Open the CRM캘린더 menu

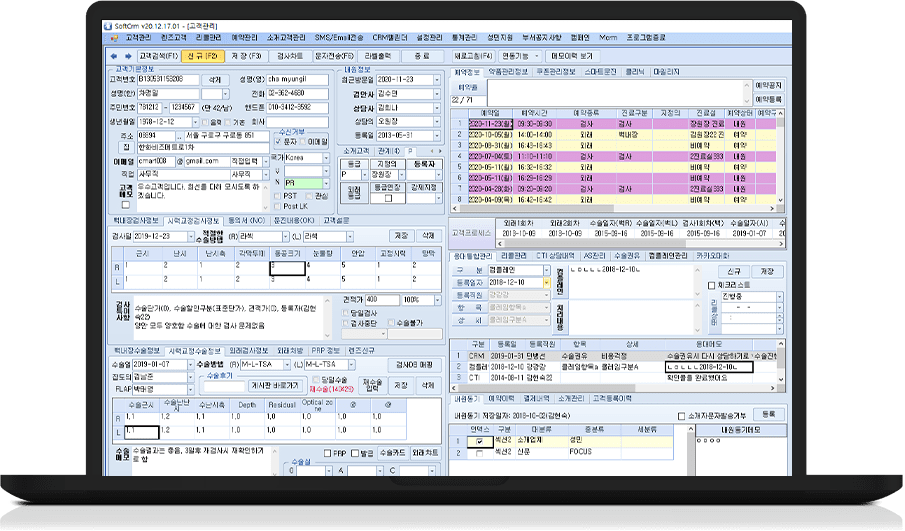click(x=390, y=38)
